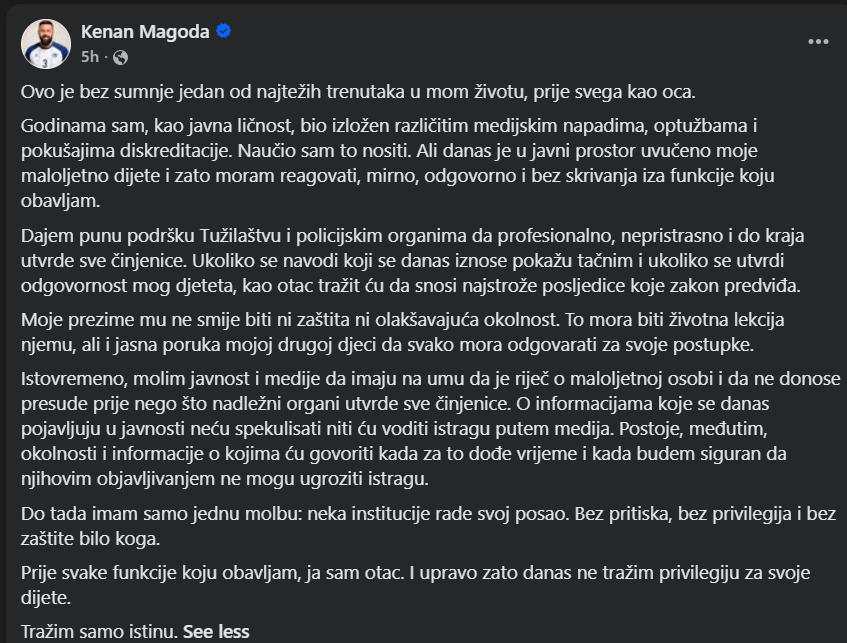
Task: Click the opening line starting 'Ovo je bez sumnje'
Action: coord(358,92)
